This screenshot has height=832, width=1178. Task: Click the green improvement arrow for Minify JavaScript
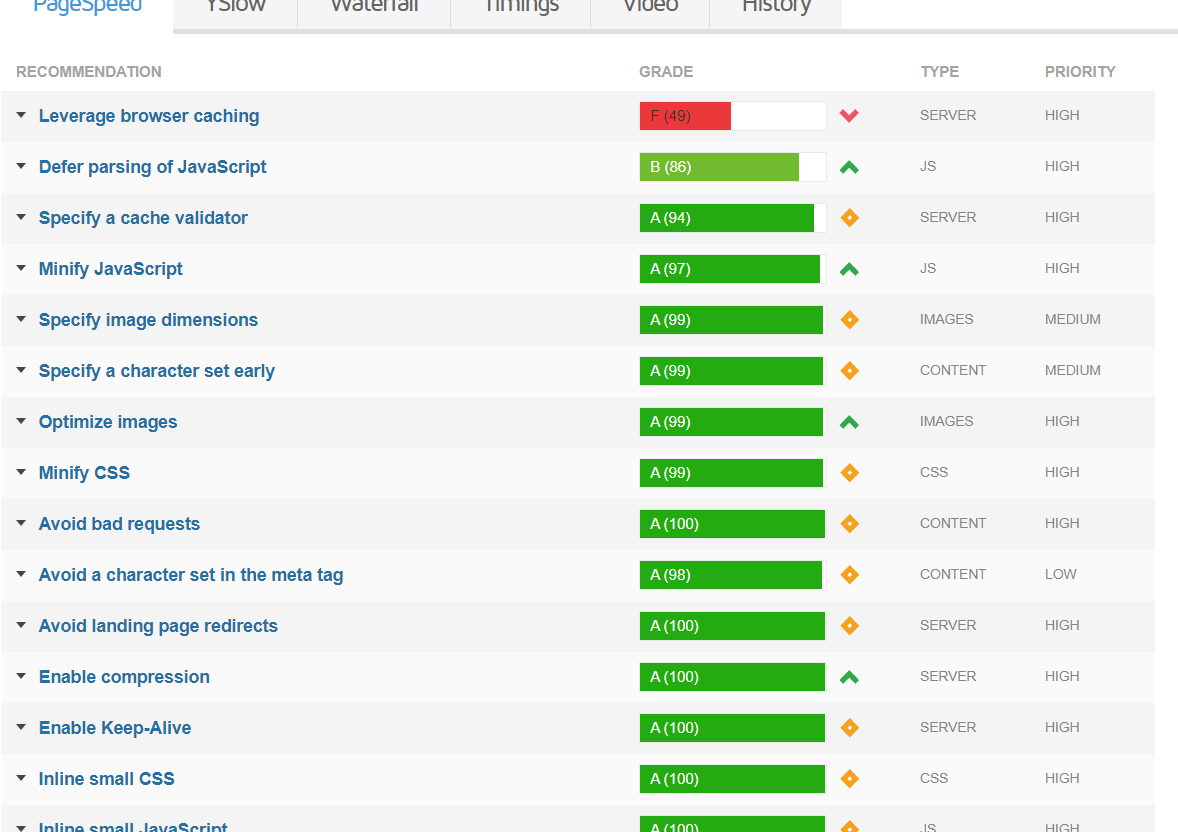point(849,268)
